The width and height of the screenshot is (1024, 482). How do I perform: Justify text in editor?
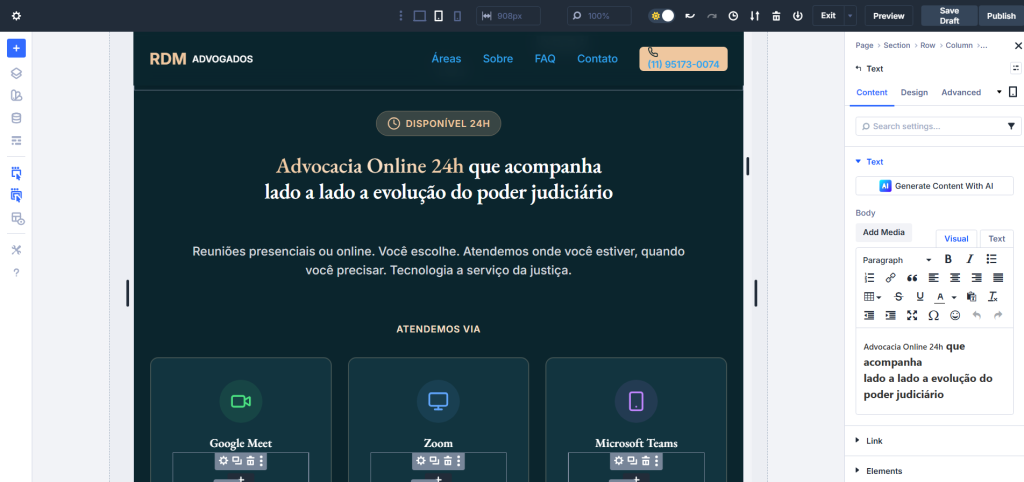[998, 278]
